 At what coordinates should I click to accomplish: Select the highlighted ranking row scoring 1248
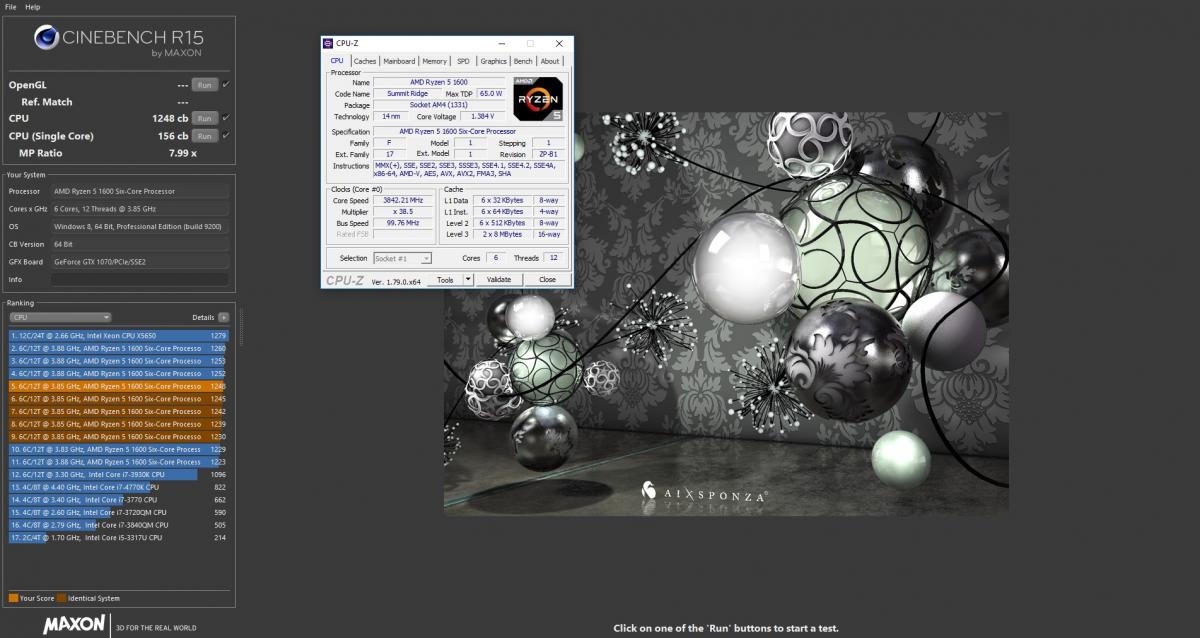click(x=119, y=386)
